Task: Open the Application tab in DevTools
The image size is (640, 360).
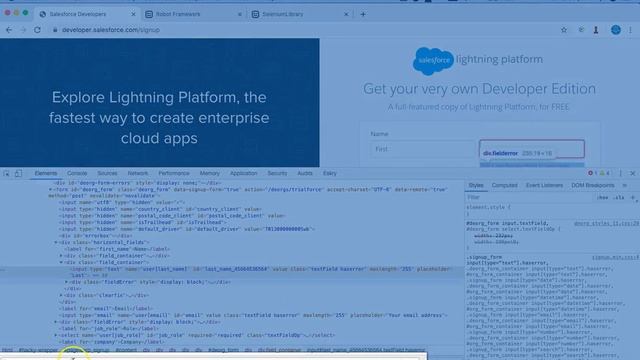Action: pos(243,173)
